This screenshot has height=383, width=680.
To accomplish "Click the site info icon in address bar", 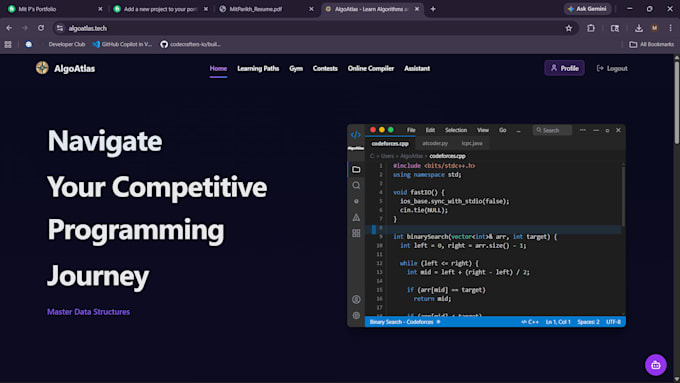I will pos(60,28).
